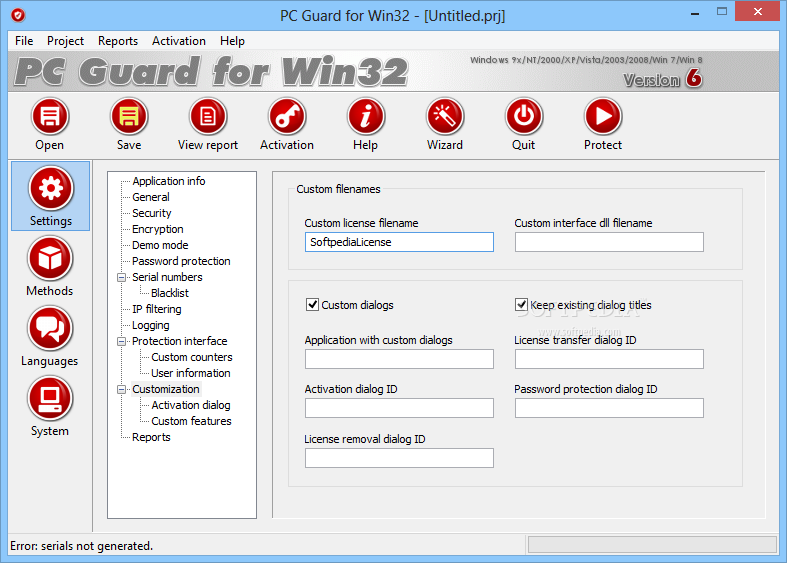Select General in the settings tree
The image size is (787, 563).
tap(151, 197)
